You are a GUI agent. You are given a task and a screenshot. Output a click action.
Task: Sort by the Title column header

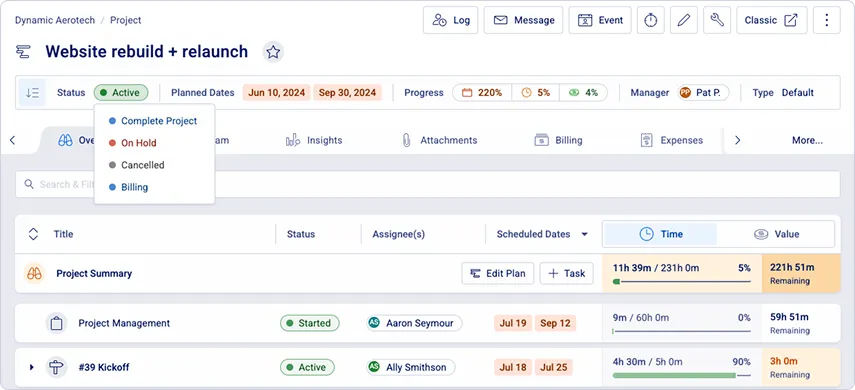[63, 234]
